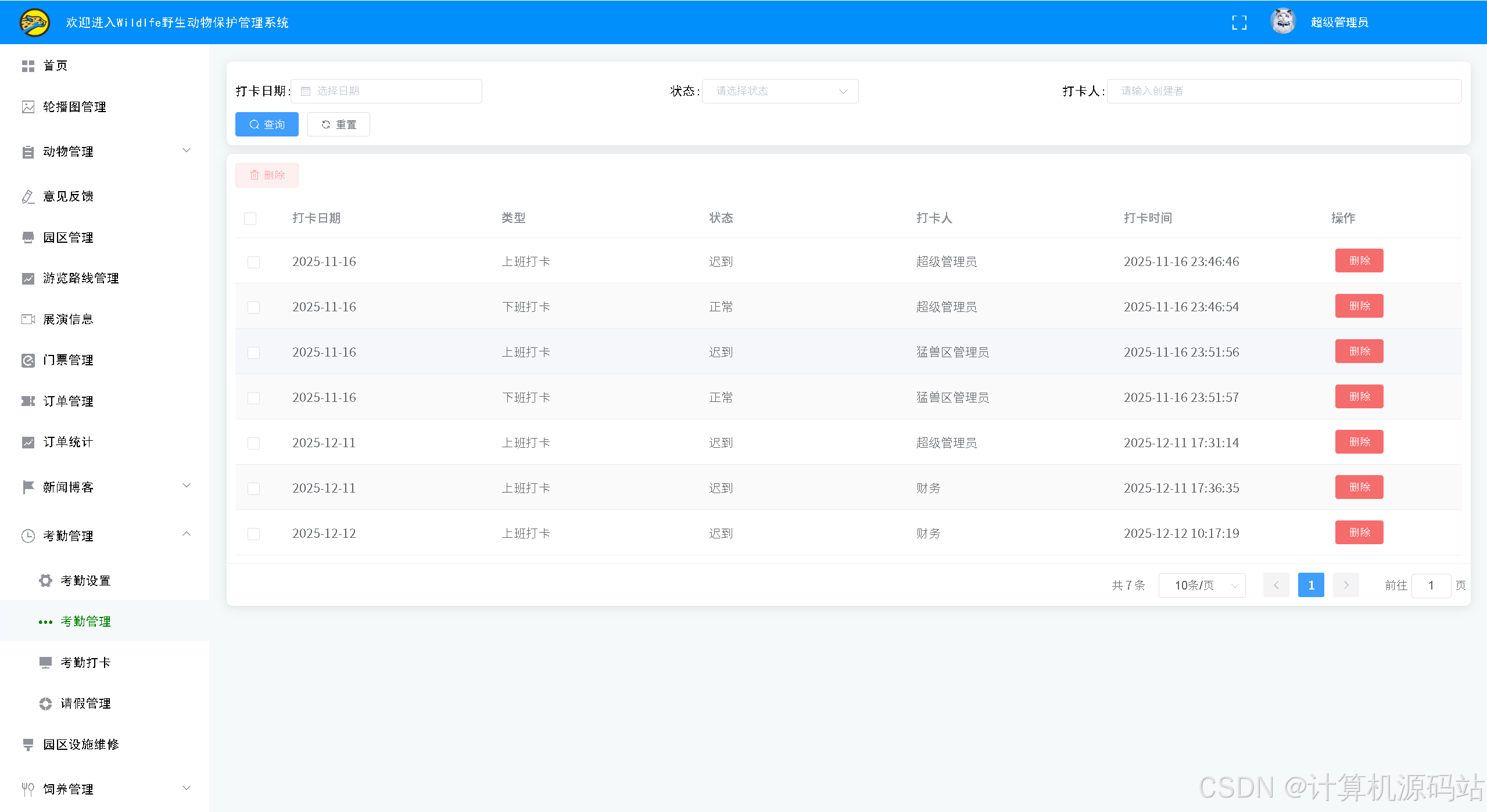Screen dimensions: 1487x812
Task: Click the three-dot icon beside active 考勤管理
Action: tap(45, 622)
